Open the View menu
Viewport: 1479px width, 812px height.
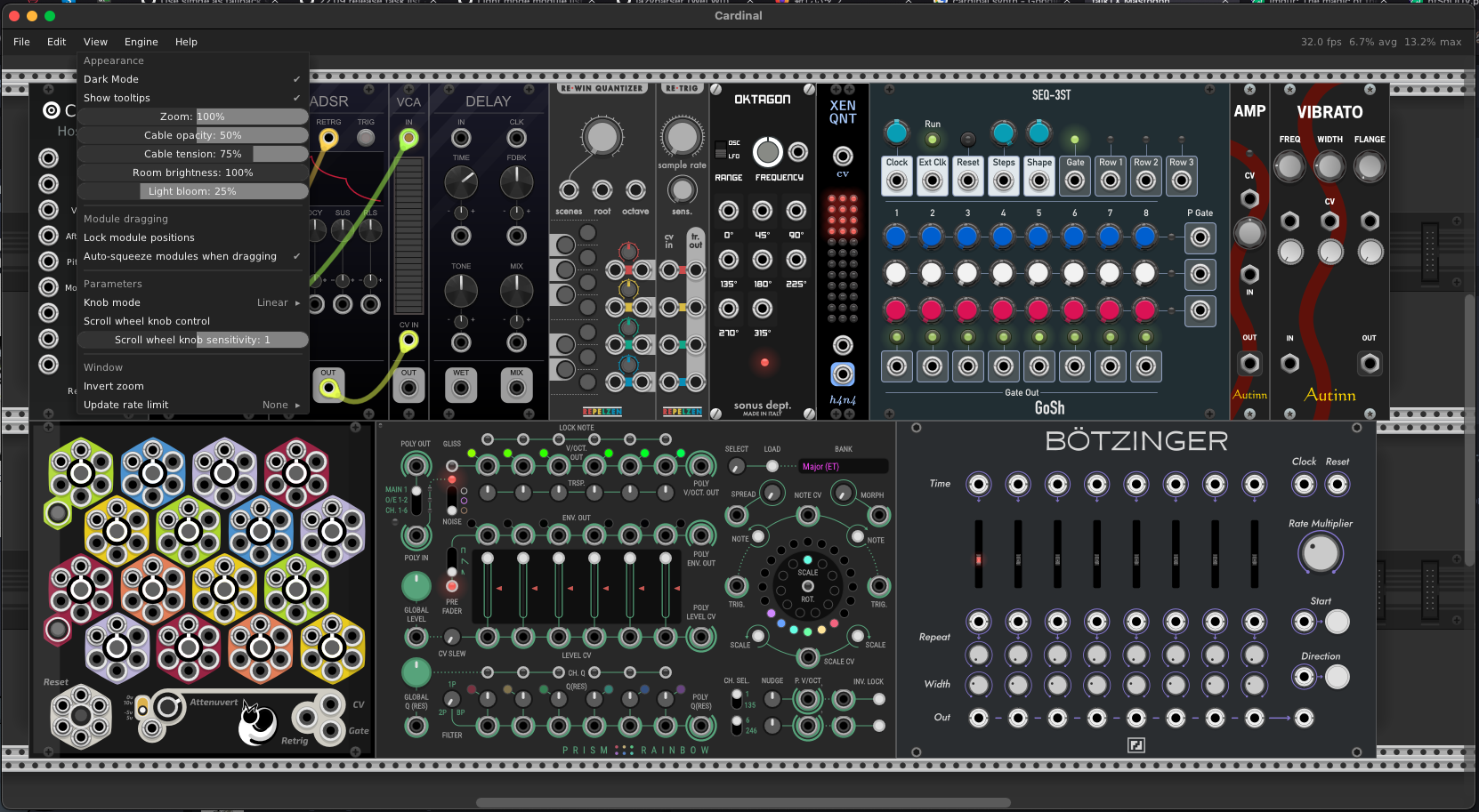coord(95,42)
